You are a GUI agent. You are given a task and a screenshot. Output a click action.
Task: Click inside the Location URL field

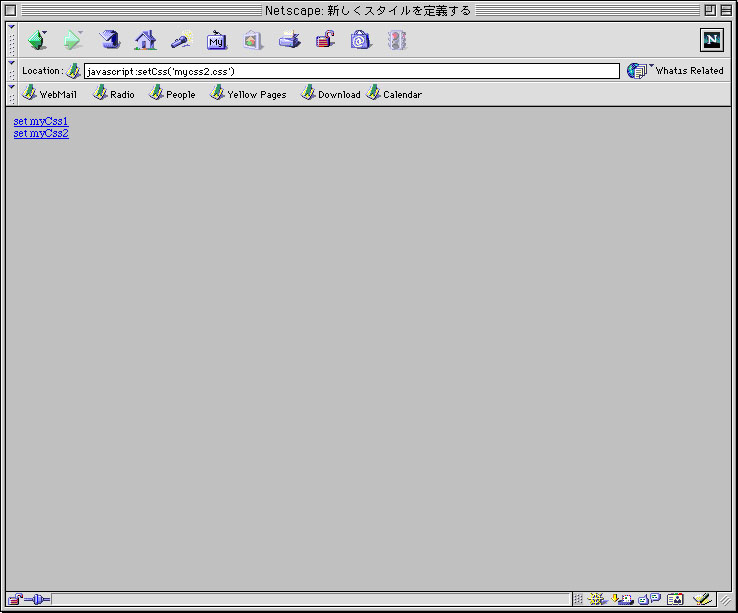tap(351, 71)
